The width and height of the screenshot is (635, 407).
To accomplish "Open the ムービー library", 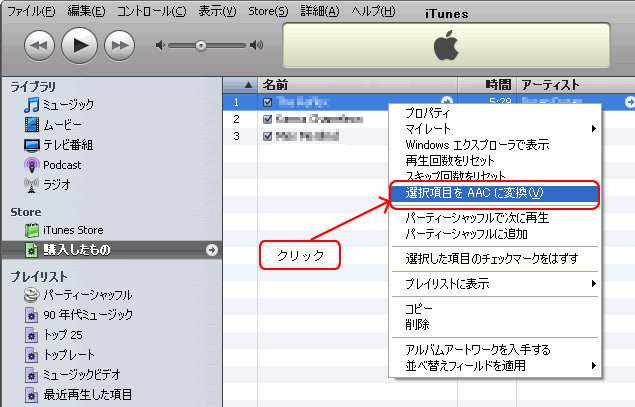I will 53,125.
